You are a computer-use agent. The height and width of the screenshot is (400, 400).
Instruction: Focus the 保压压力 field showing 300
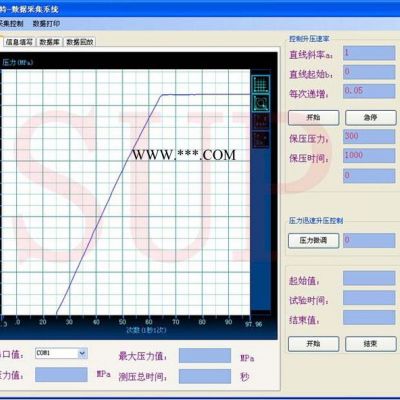click(369, 137)
